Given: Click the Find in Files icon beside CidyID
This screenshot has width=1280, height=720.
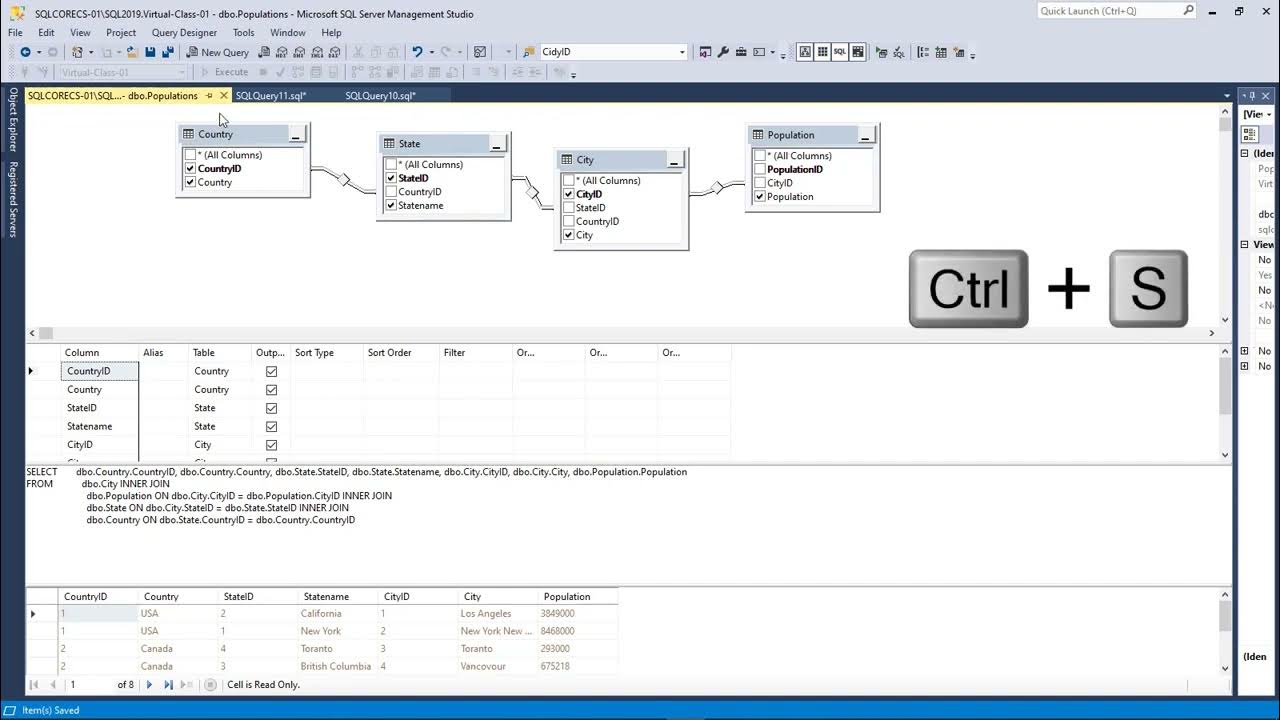Looking at the screenshot, I should point(529,52).
